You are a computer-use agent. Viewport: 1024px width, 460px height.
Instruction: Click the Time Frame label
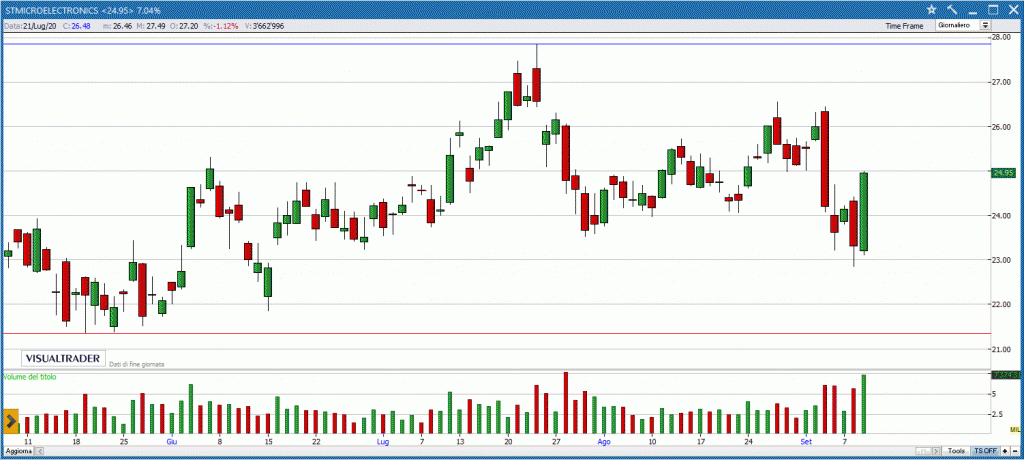904,26
